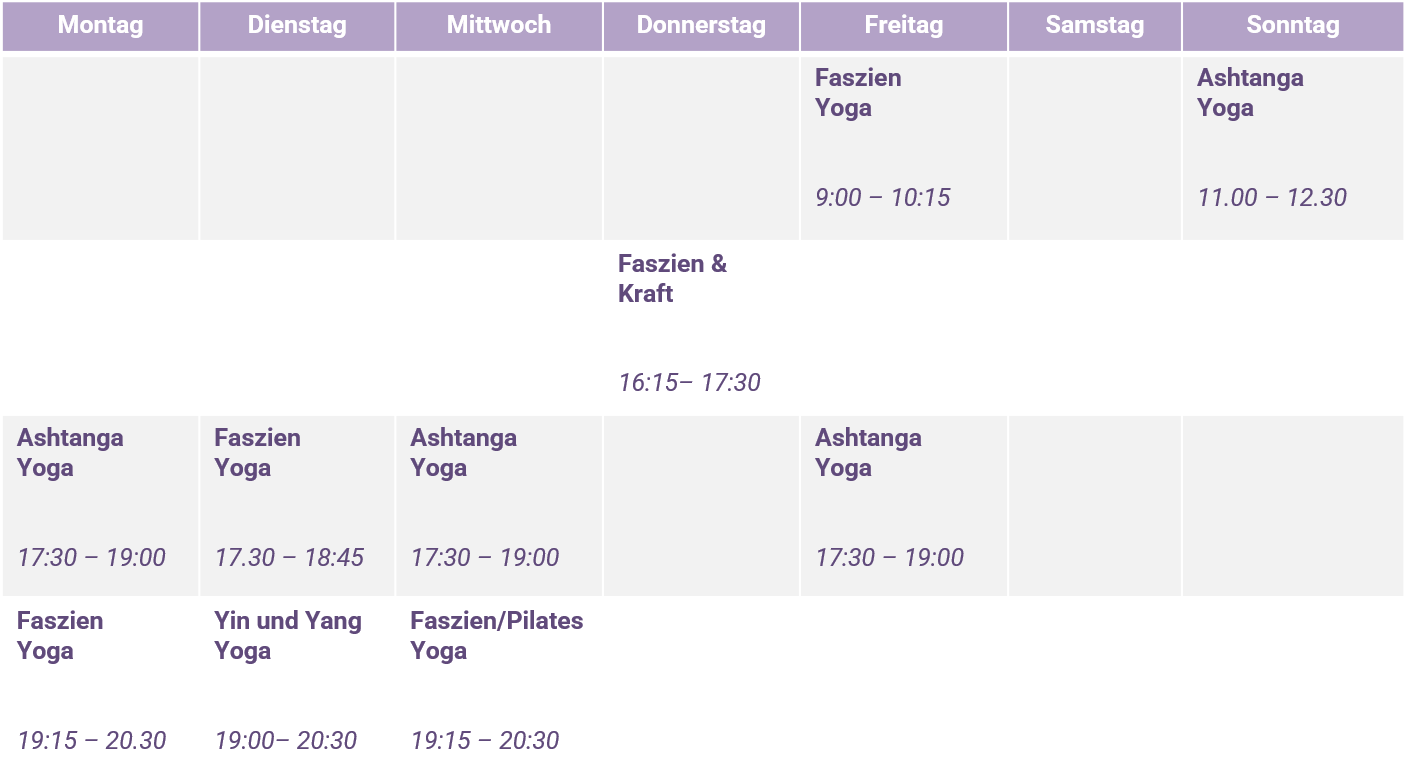Image resolution: width=1409 pixels, height=780 pixels.
Task: Click the Faszien & Kraft class
Action: (x=672, y=279)
